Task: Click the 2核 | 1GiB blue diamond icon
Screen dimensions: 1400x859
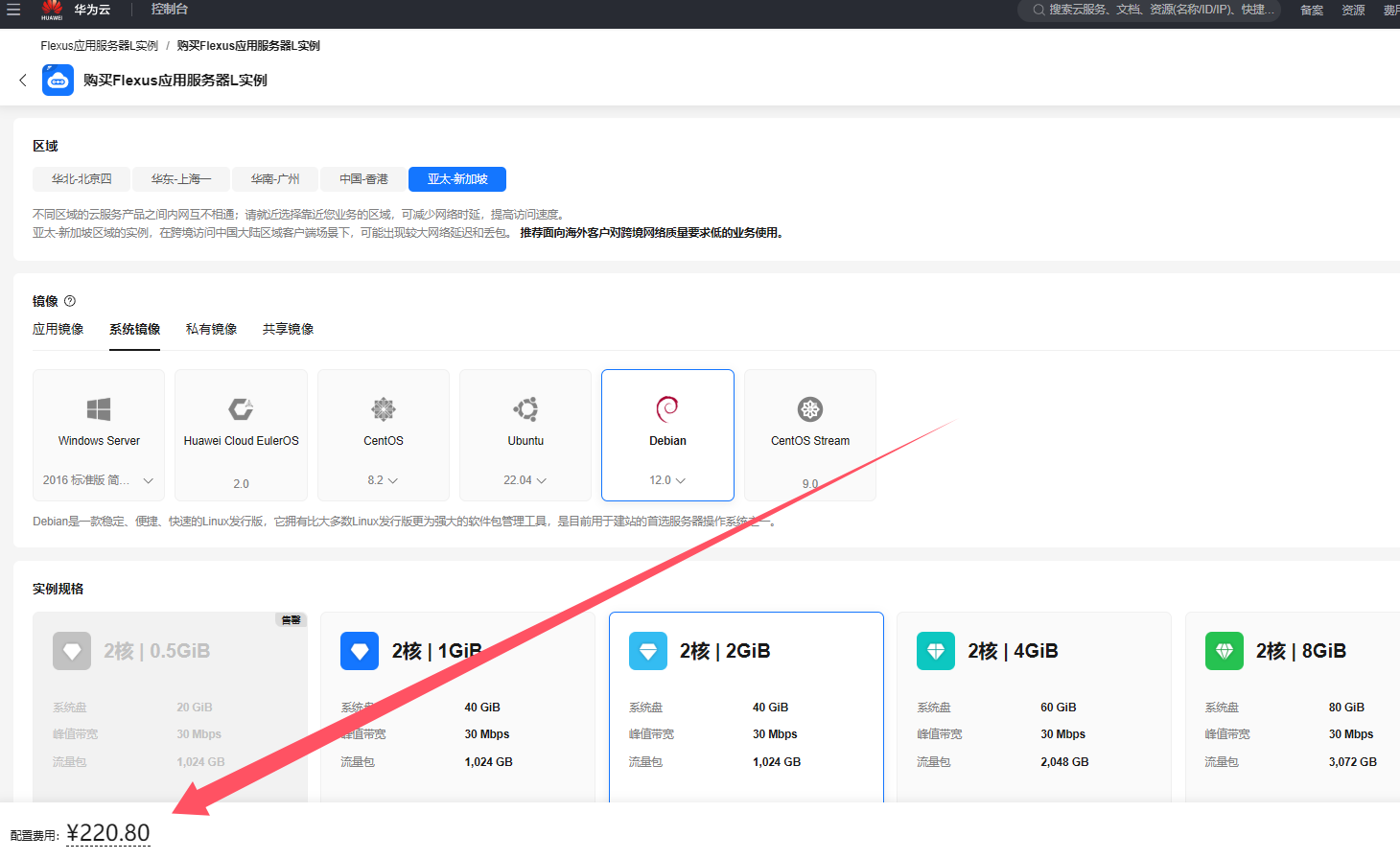Action: [360, 651]
